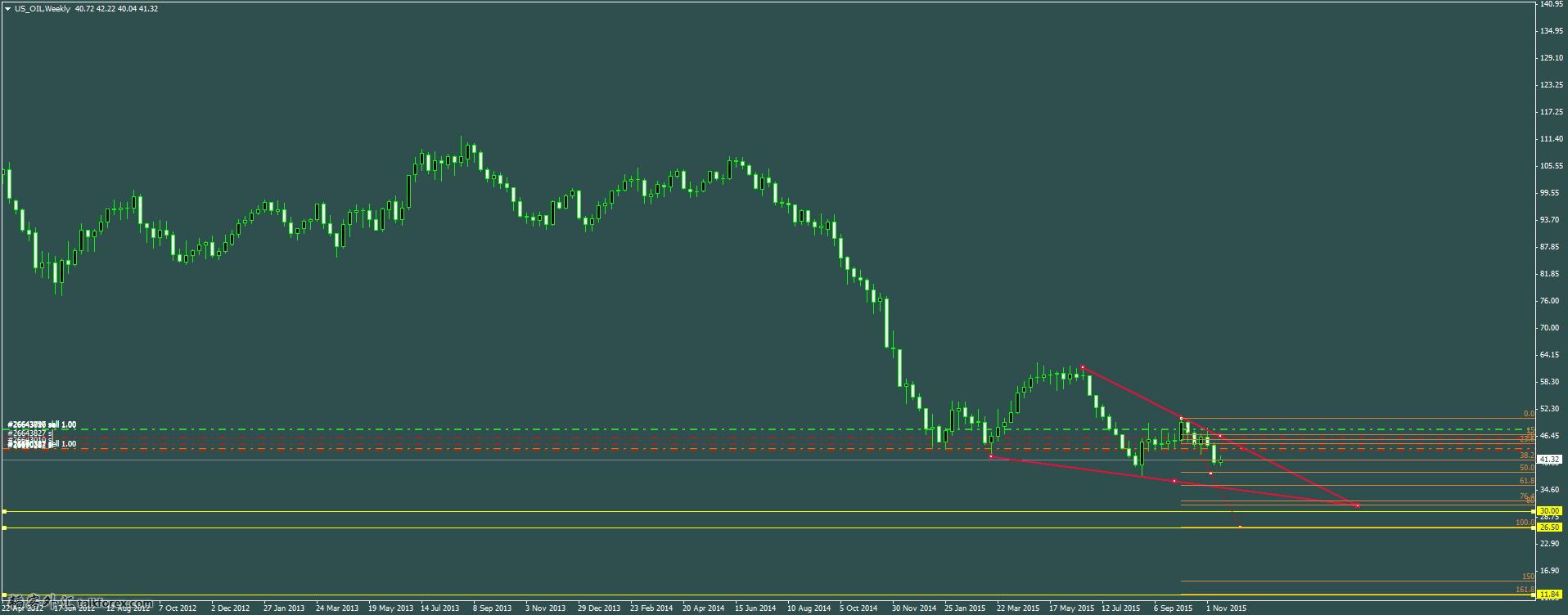Screen dimensions: 1568x615
Task: Click the 100.0 Fibonacci level label
Action: [x=1525, y=522]
